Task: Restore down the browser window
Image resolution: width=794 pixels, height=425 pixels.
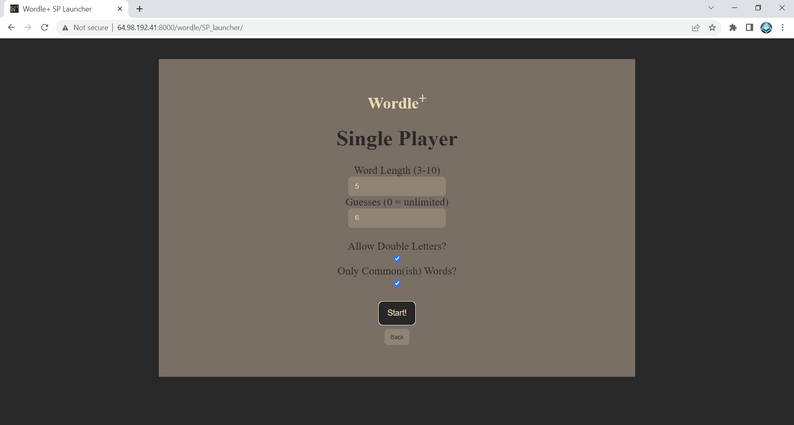Action: (x=758, y=8)
